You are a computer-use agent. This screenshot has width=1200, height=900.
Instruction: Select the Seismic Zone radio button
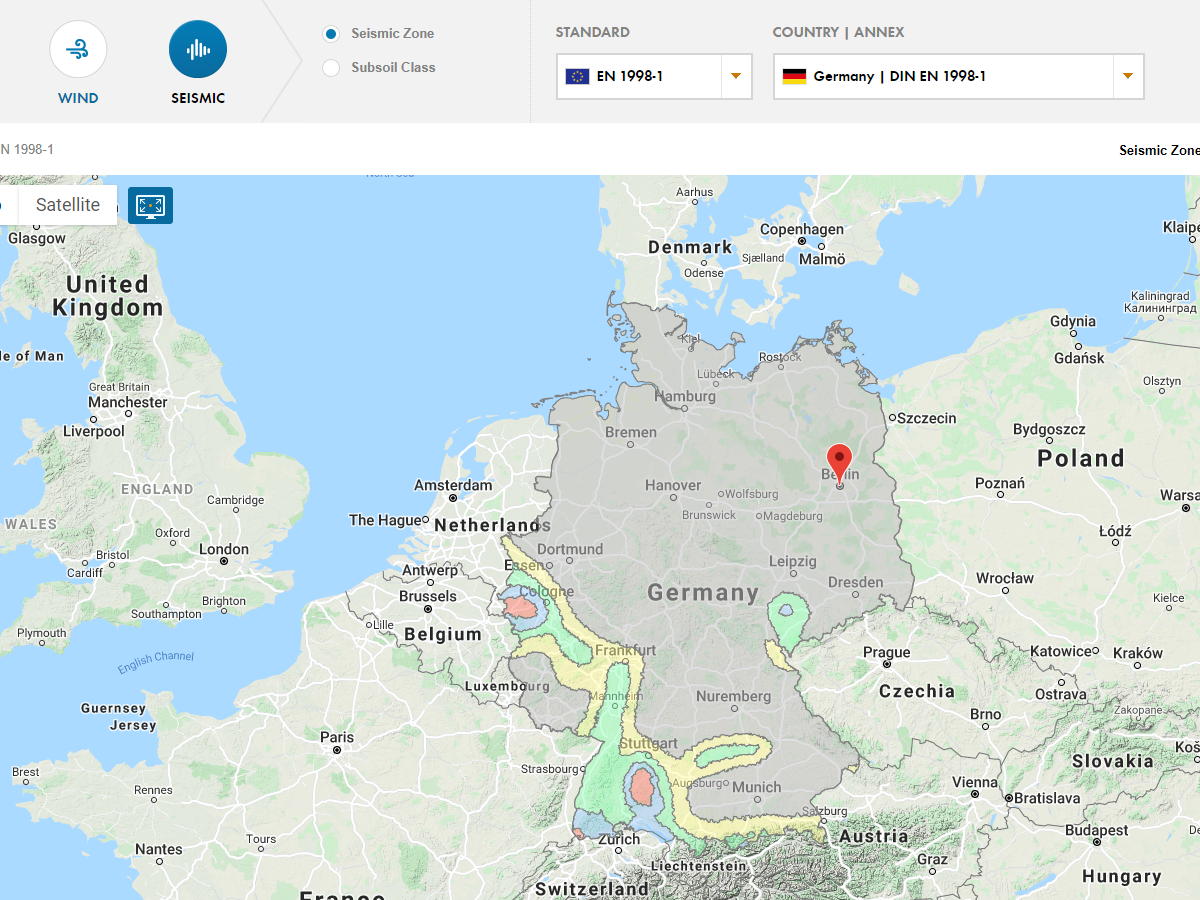(x=330, y=33)
